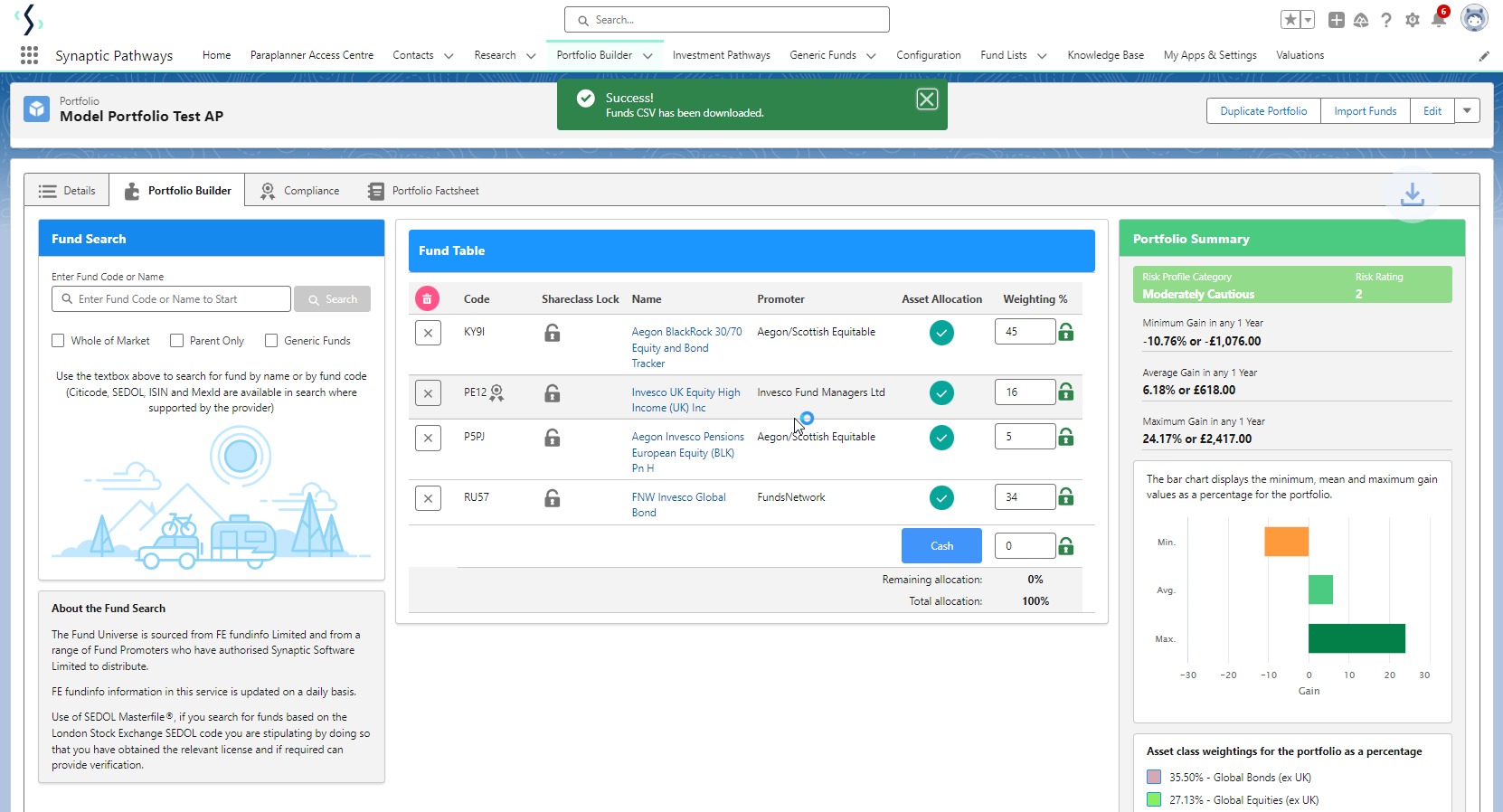1503x812 pixels.
Task: Toggle shareclass lock for fund RU57
Action: click(x=552, y=498)
